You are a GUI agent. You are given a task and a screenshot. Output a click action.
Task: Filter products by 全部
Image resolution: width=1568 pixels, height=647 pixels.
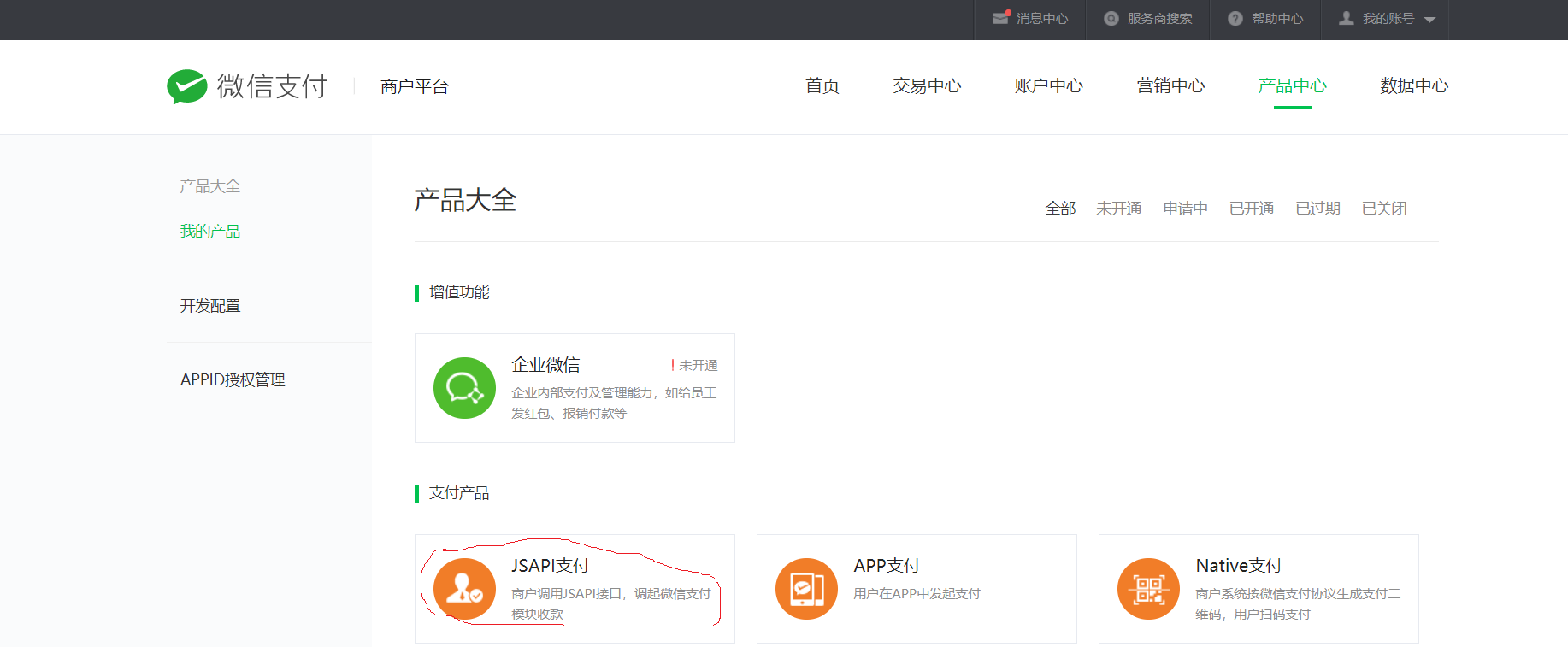tap(1060, 209)
